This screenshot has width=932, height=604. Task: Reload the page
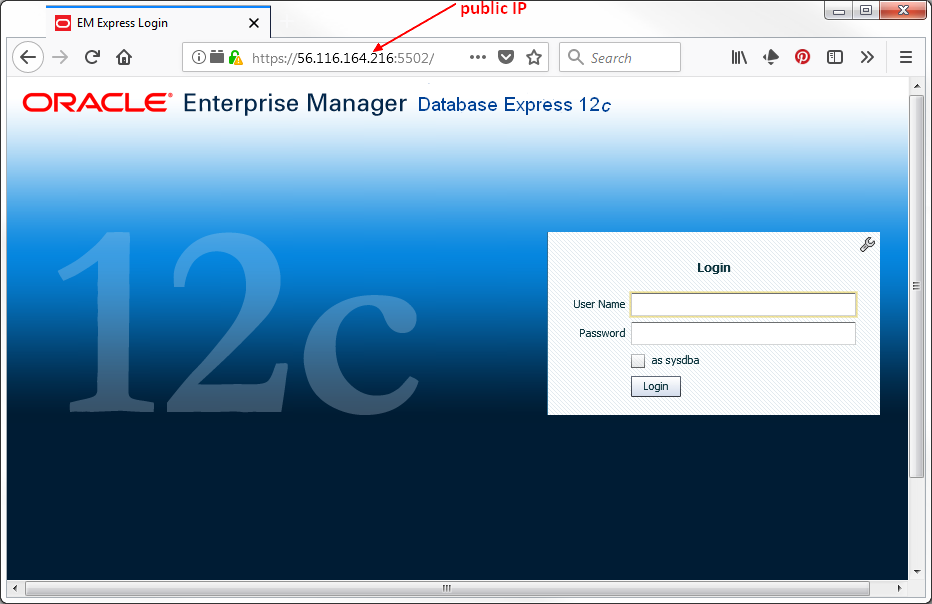[x=92, y=57]
